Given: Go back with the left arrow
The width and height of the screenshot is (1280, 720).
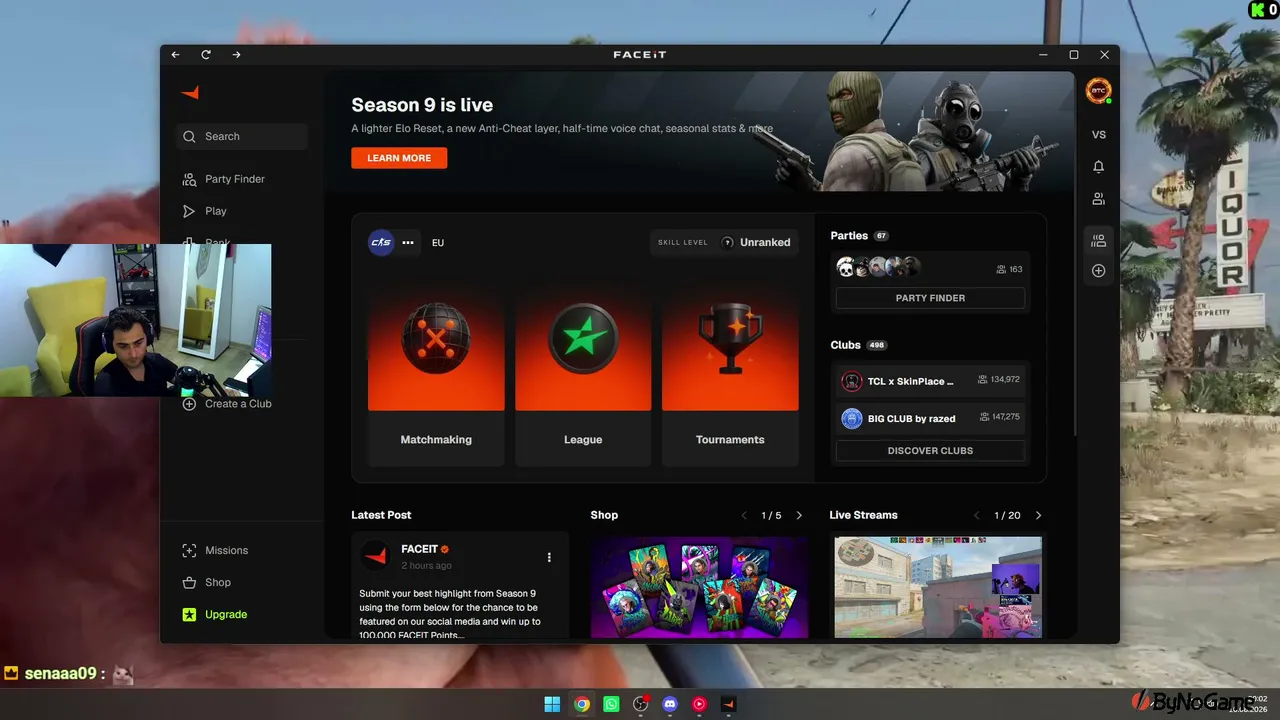Looking at the screenshot, I should point(176,55).
